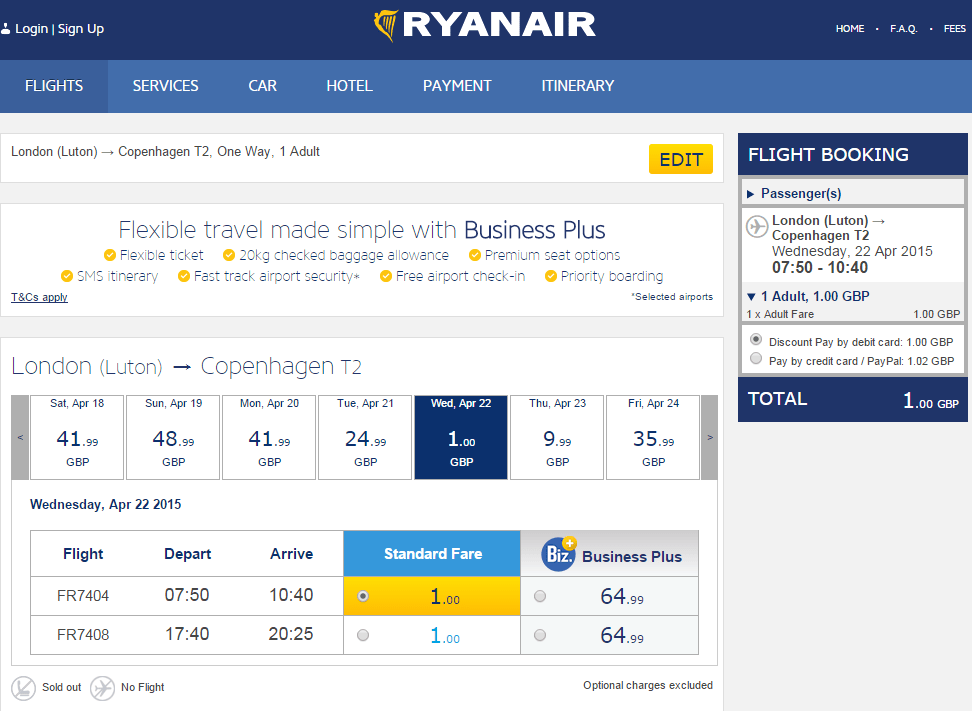
Task: Click the airplane icon in Flight Booking panel
Action: coord(756,226)
